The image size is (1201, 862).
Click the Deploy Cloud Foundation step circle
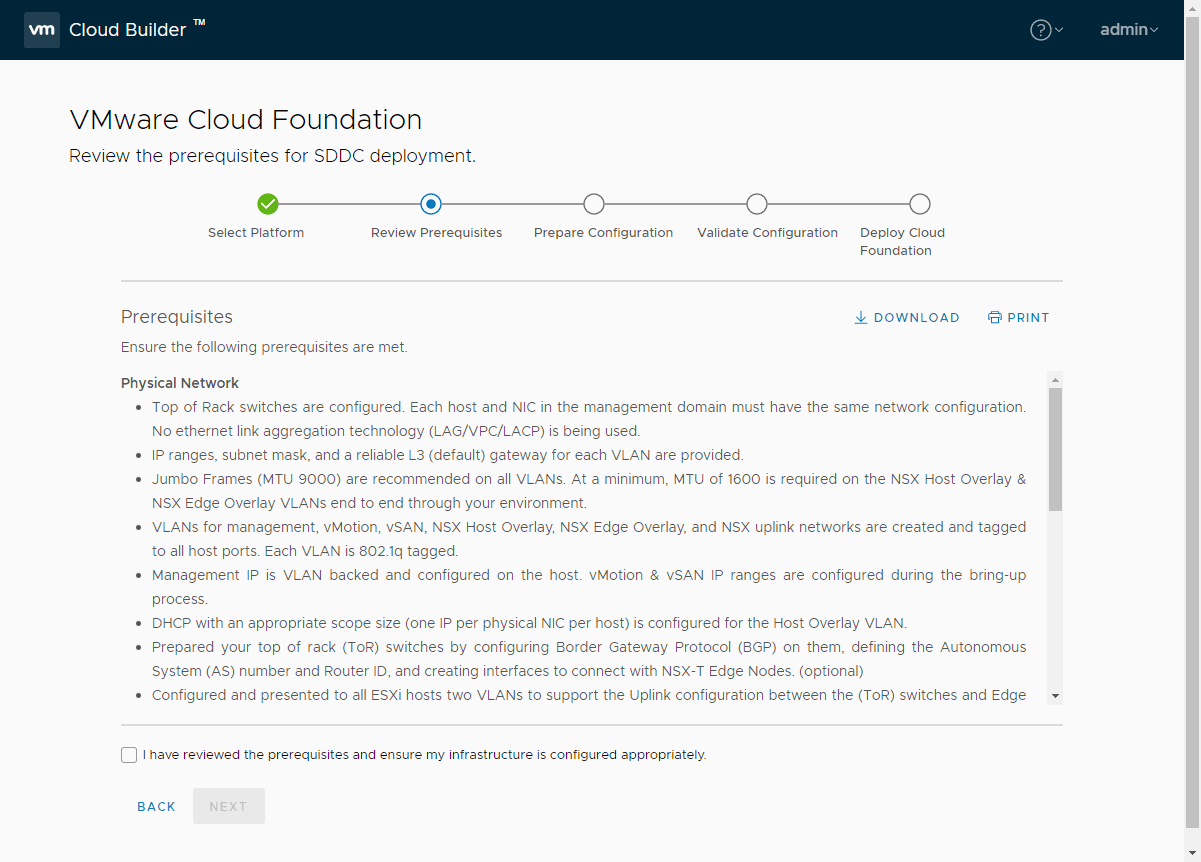coord(920,204)
